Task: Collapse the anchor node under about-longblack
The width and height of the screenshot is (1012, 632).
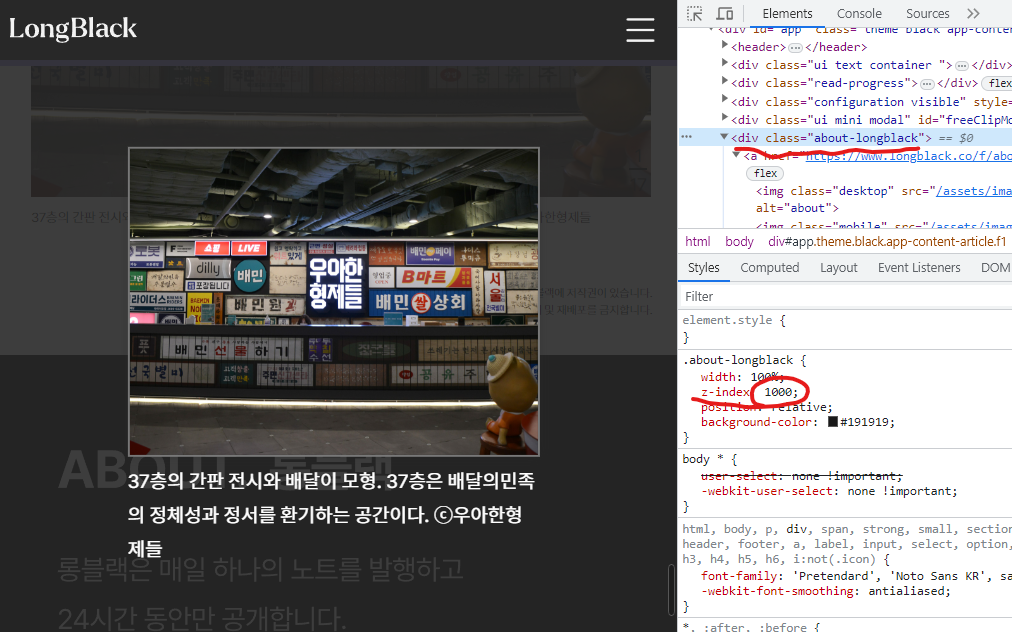Action: 736,156
